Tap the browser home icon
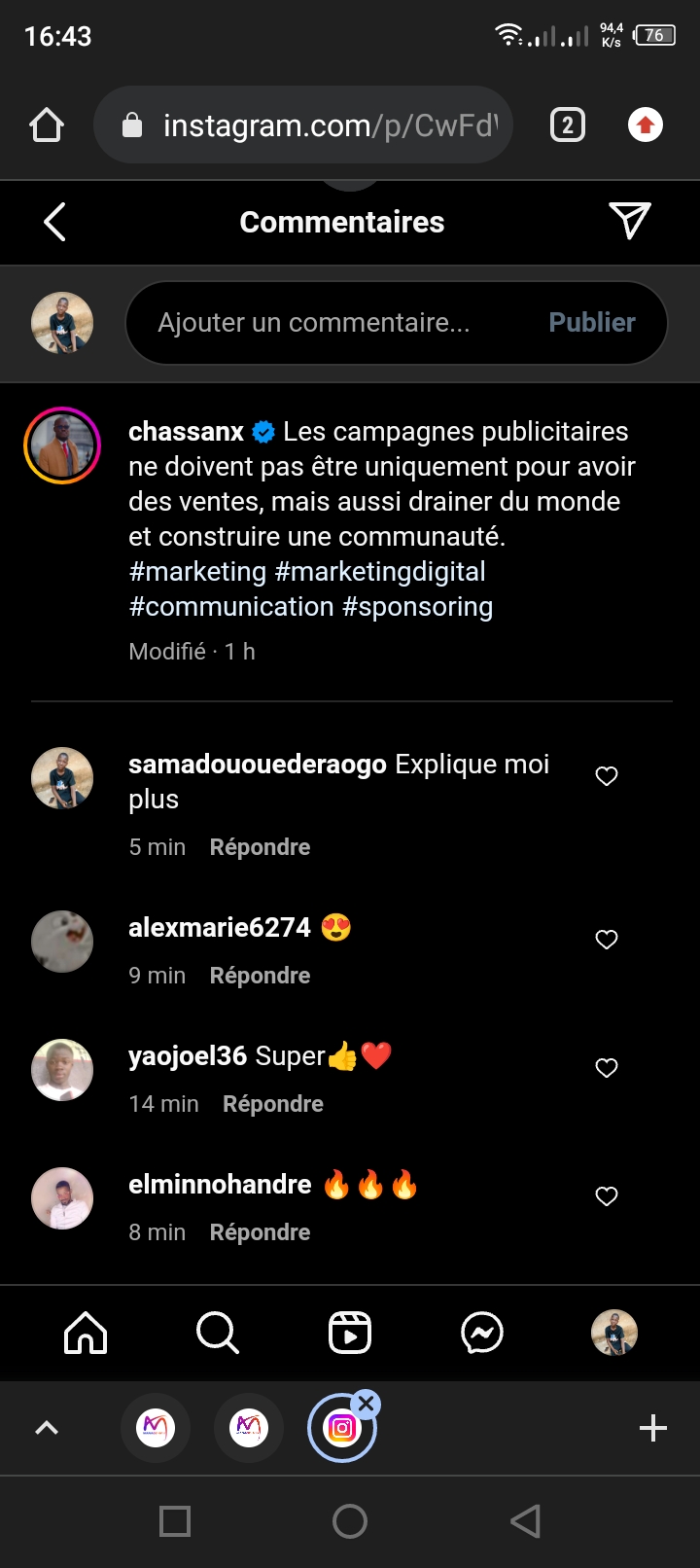 [47, 125]
